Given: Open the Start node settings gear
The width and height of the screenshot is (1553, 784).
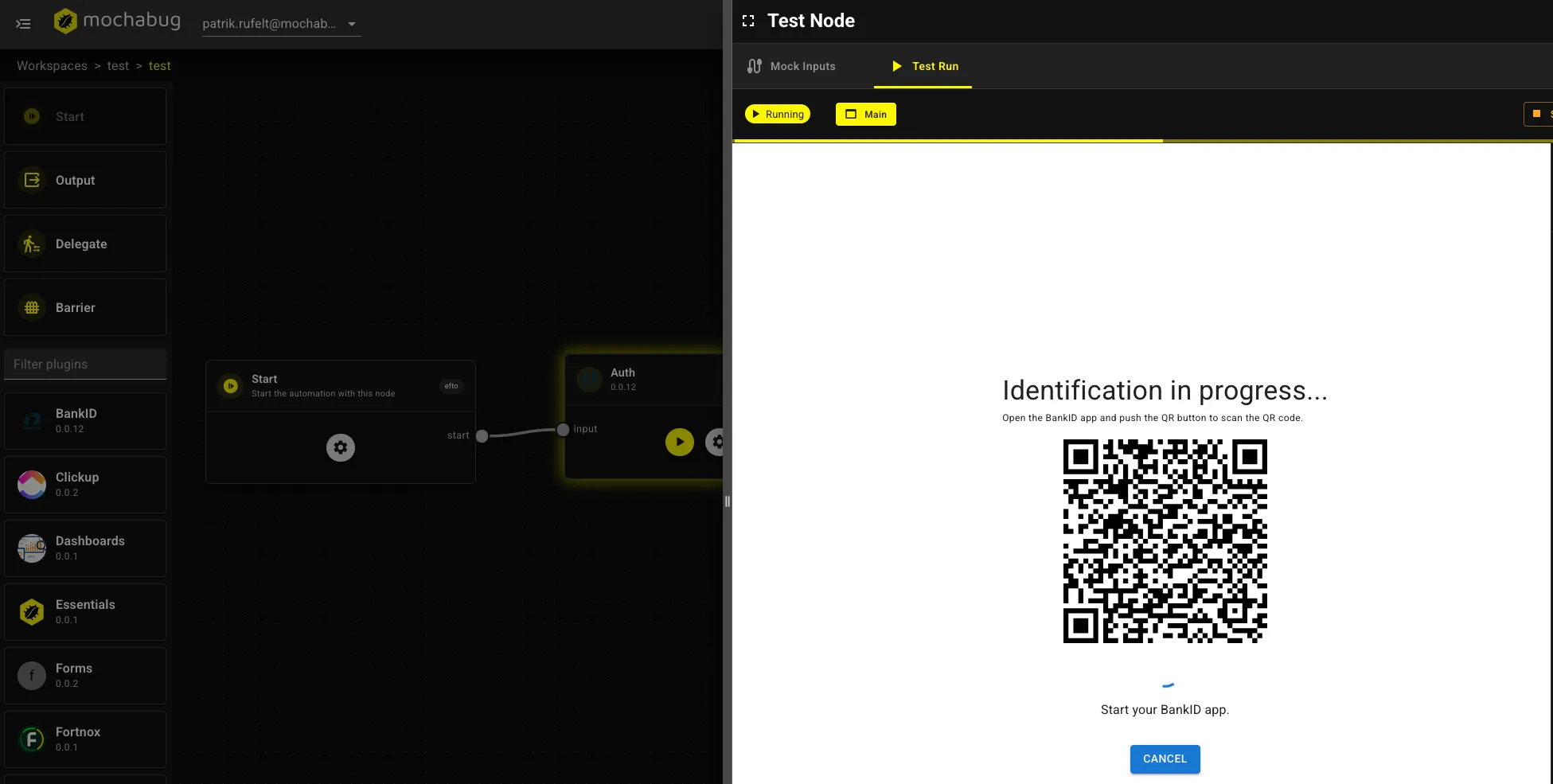Looking at the screenshot, I should coord(340,447).
